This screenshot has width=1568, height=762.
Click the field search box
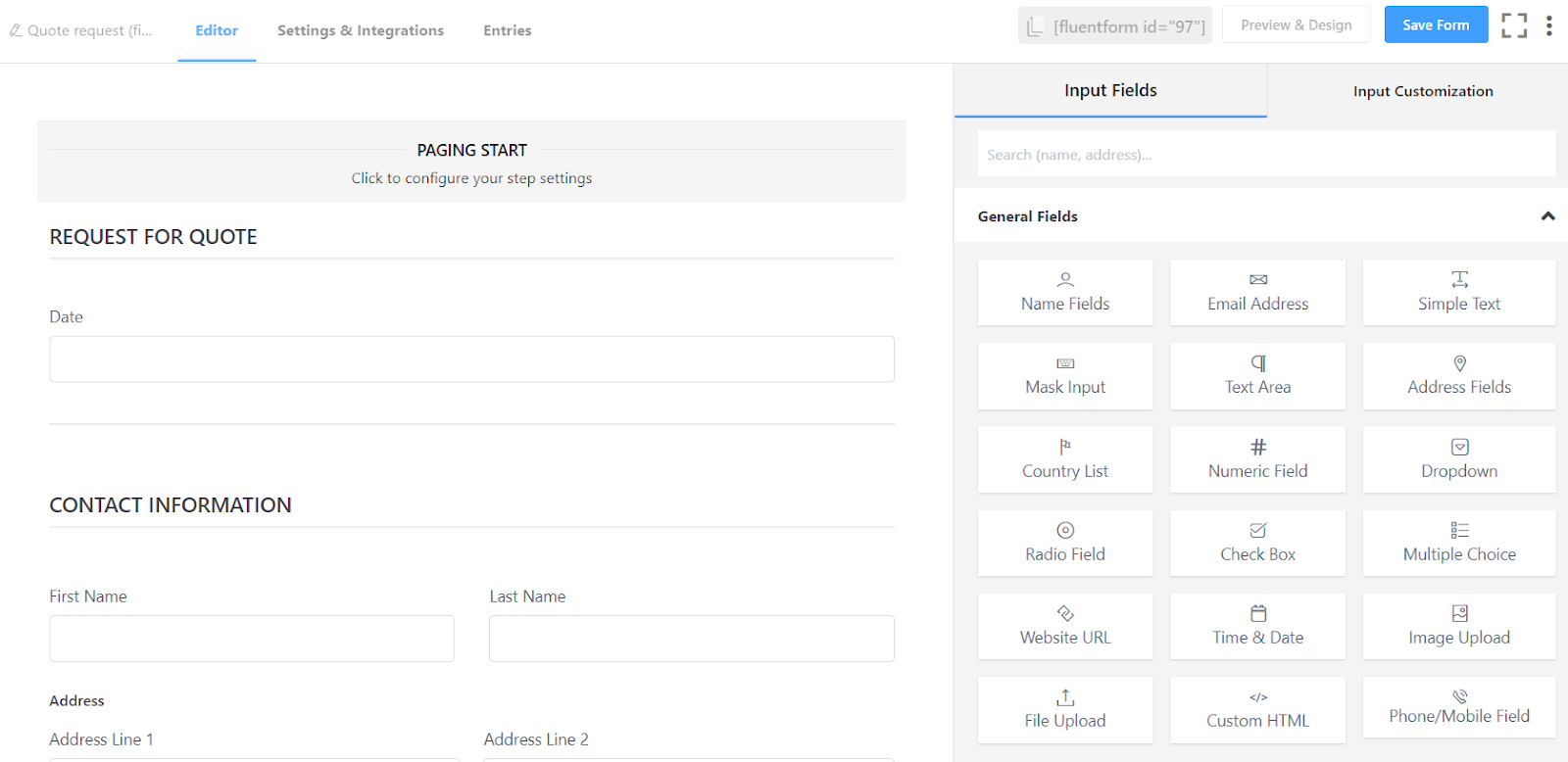click(1266, 155)
